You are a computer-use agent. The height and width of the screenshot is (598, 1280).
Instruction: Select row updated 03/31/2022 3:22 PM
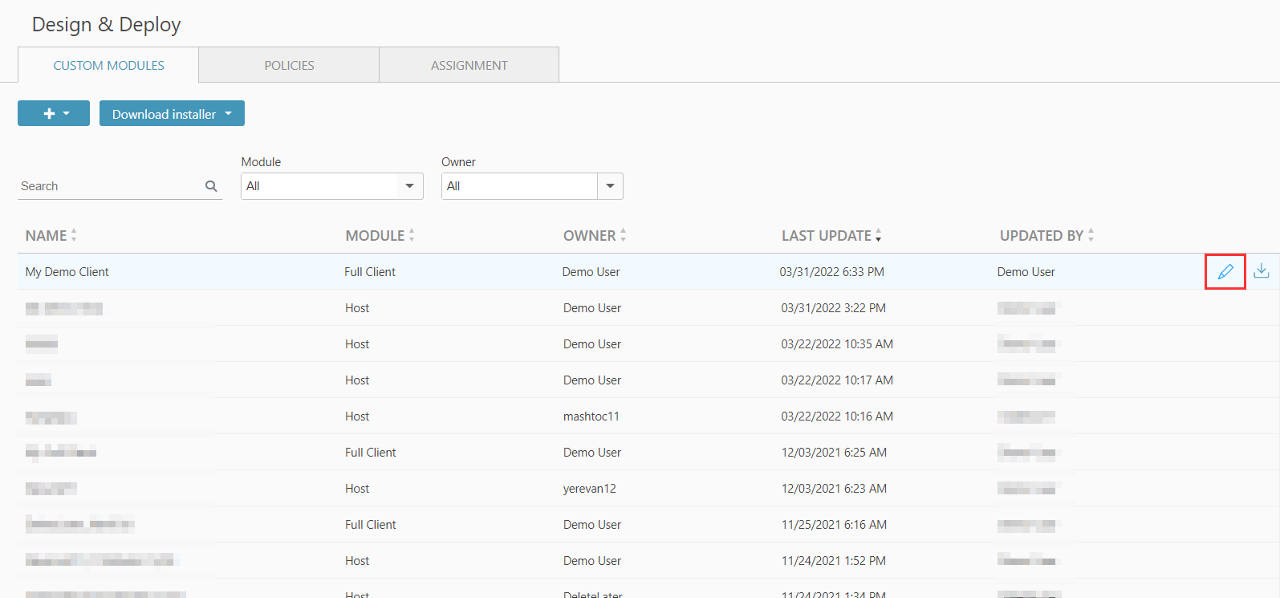pos(832,308)
